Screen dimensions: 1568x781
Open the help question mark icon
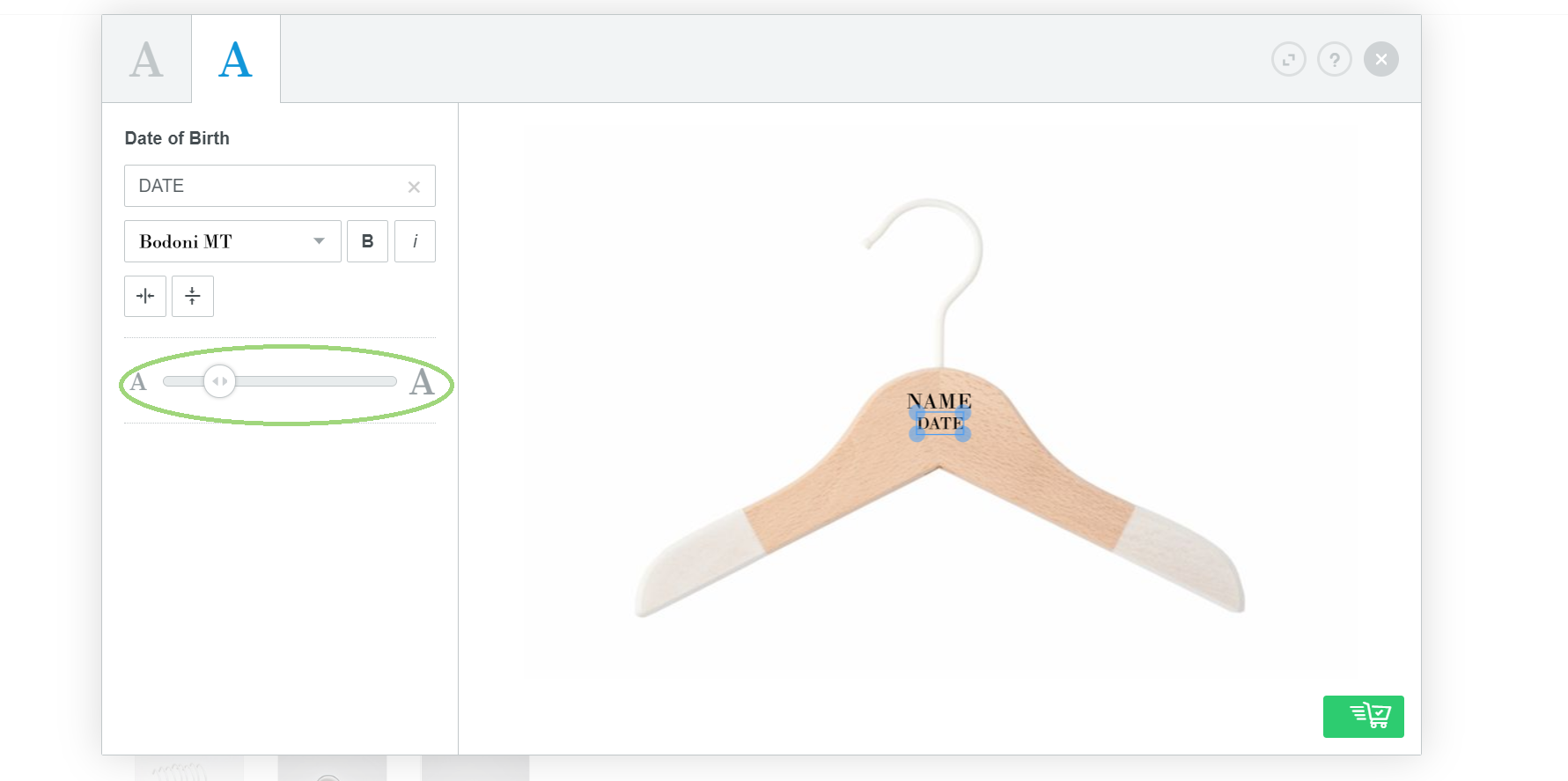[1335, 59]
